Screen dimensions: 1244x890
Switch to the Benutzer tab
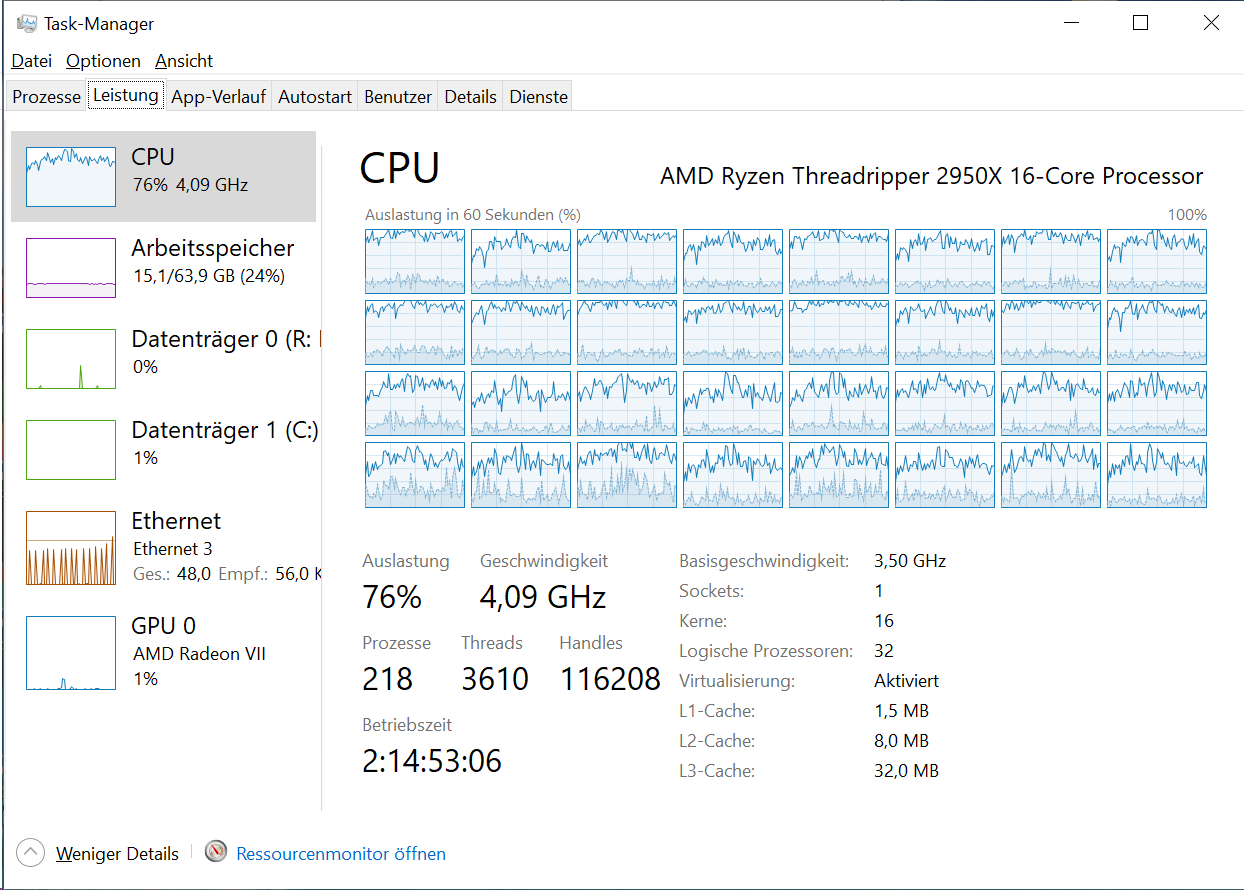coord(398,97)
